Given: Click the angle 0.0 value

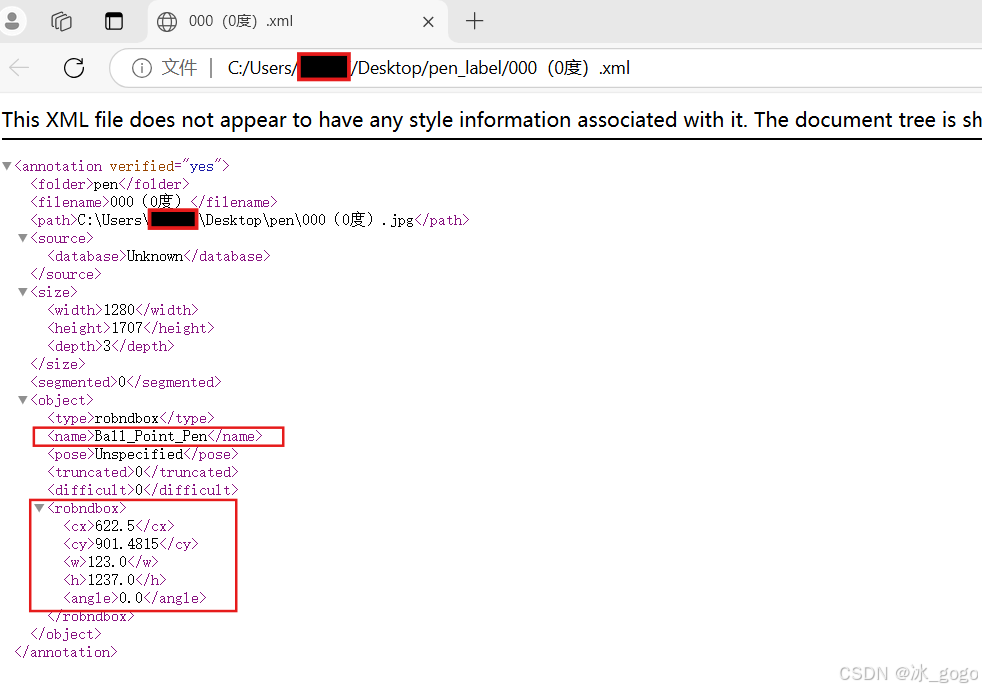Looking at the screenshot, I should pos(131,598).
